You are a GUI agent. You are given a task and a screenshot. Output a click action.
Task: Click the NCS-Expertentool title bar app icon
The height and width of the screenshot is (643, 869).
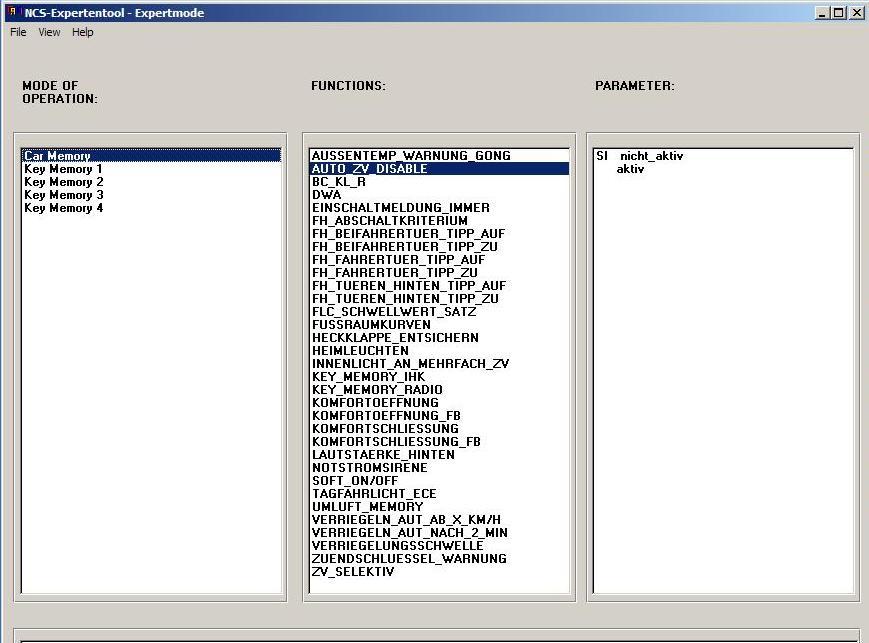point(13,13)
